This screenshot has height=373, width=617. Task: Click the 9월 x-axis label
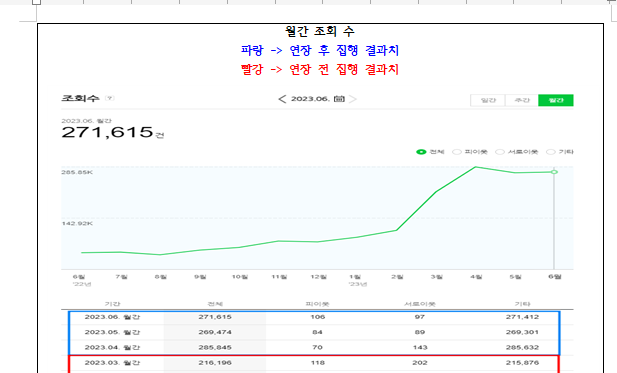(200, 277)
